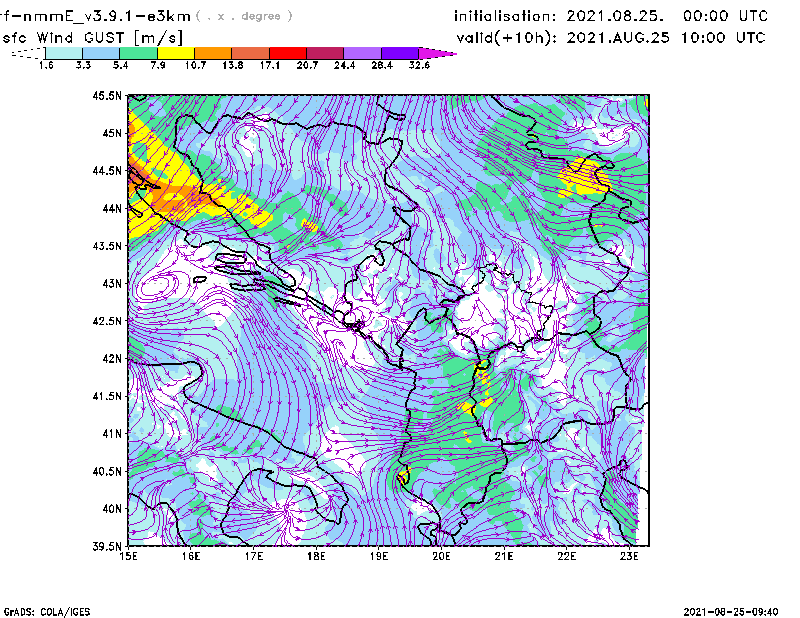Click the legend value '28.4'

coord(382,65)
